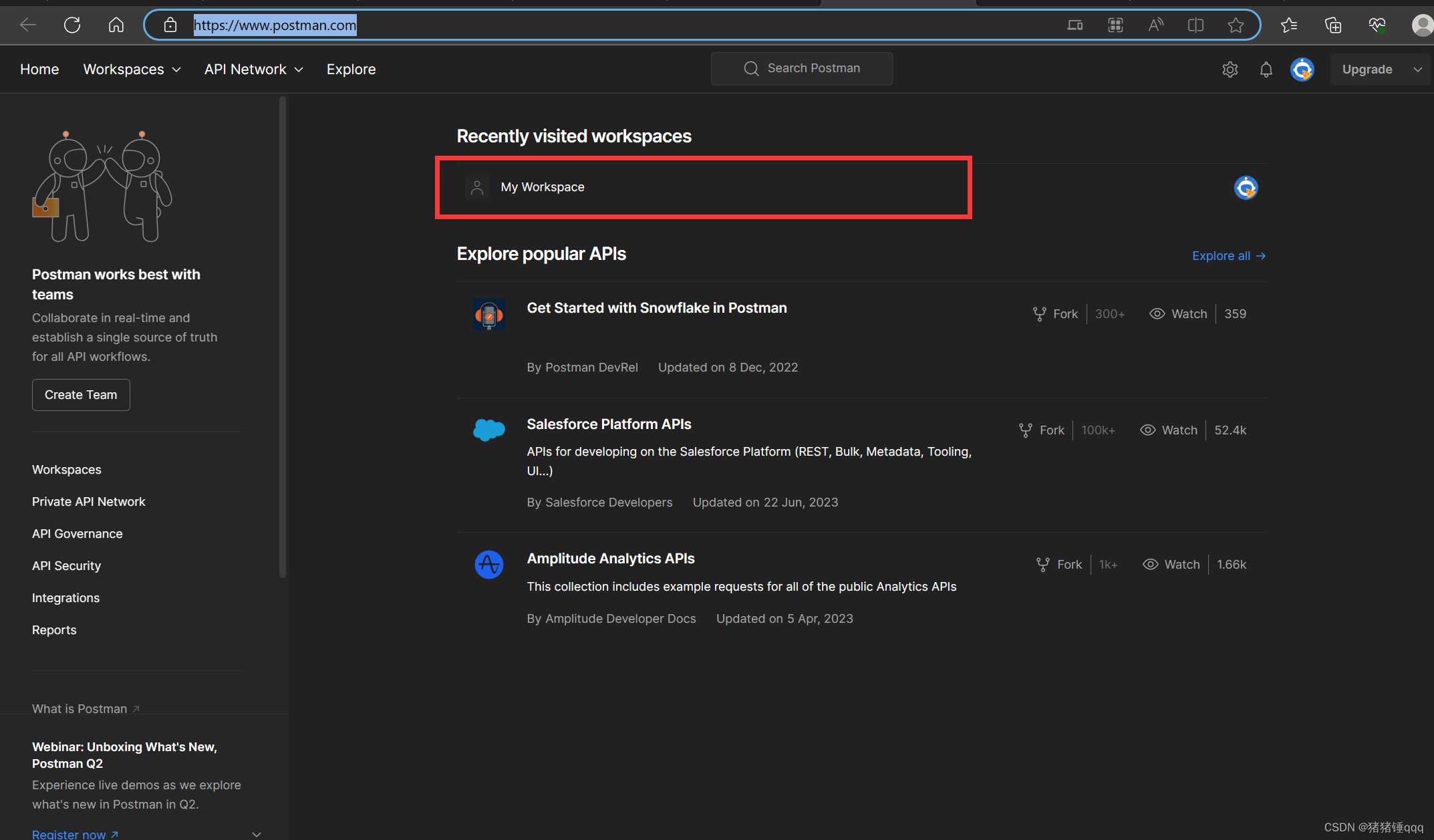1434x840 pixels.
Task: Click 'By Amplitude Developer Docs' author text
Action: point(611,618)
